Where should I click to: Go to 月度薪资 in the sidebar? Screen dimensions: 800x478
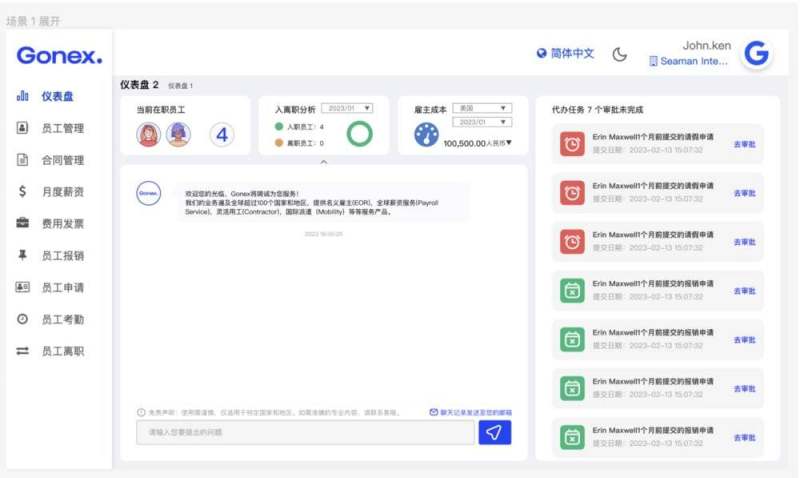[62, 192]
